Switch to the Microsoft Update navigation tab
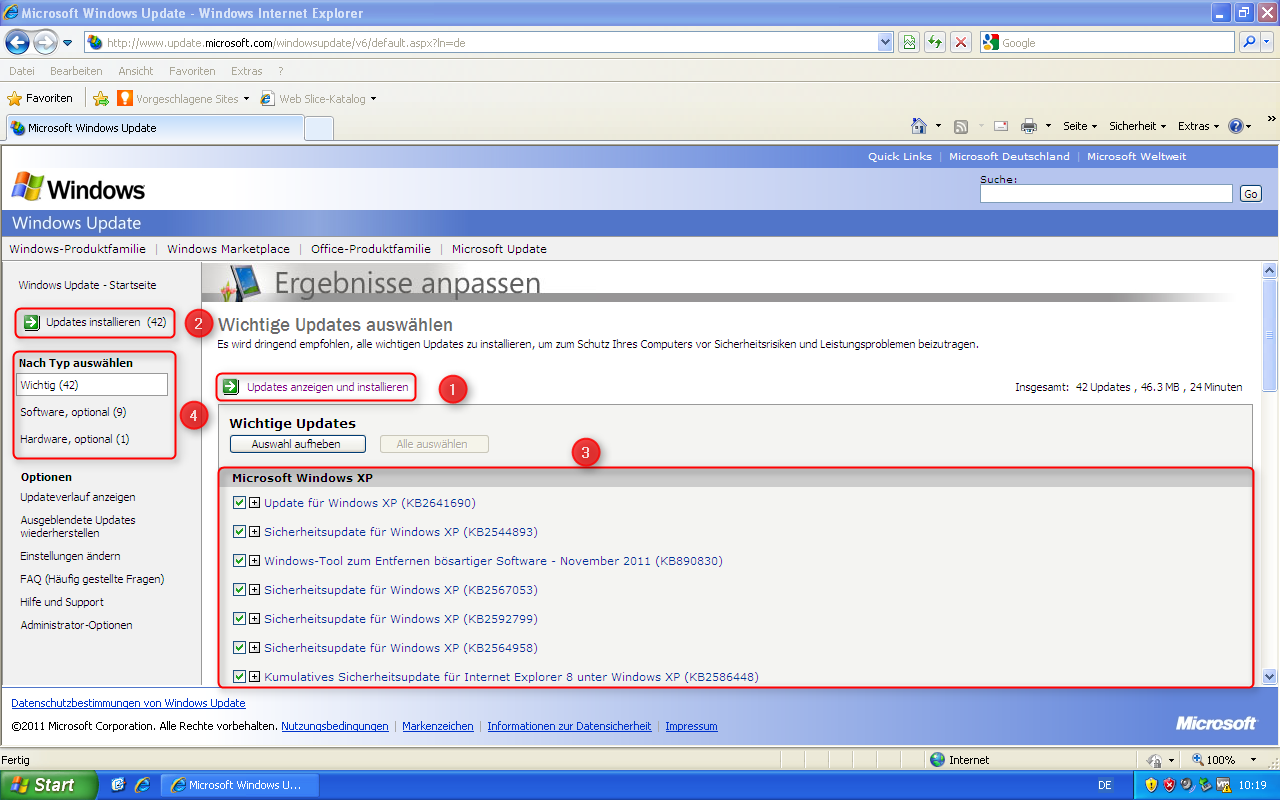The height and width of the screenshot is (800, 1280). pos(499,249)
